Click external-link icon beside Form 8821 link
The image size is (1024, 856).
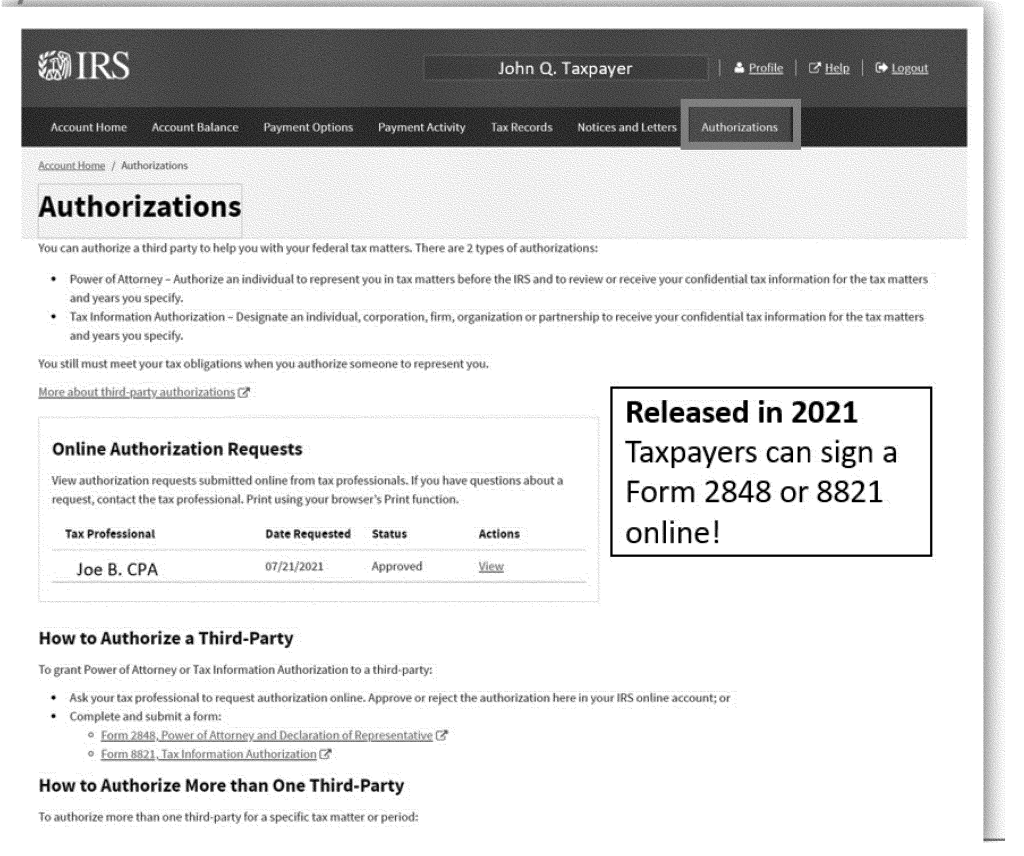[x=325, y=754]
